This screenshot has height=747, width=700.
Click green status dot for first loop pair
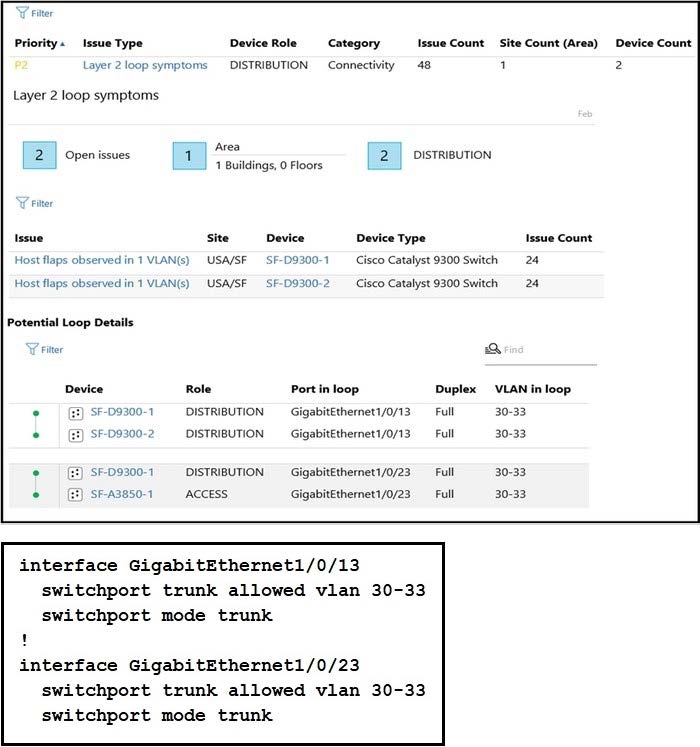point(36,412)
